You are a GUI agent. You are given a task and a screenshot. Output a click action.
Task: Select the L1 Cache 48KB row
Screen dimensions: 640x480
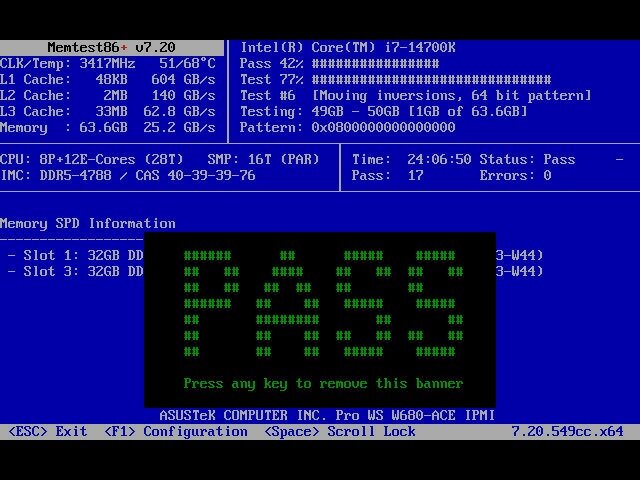click(x=108, y=79)
